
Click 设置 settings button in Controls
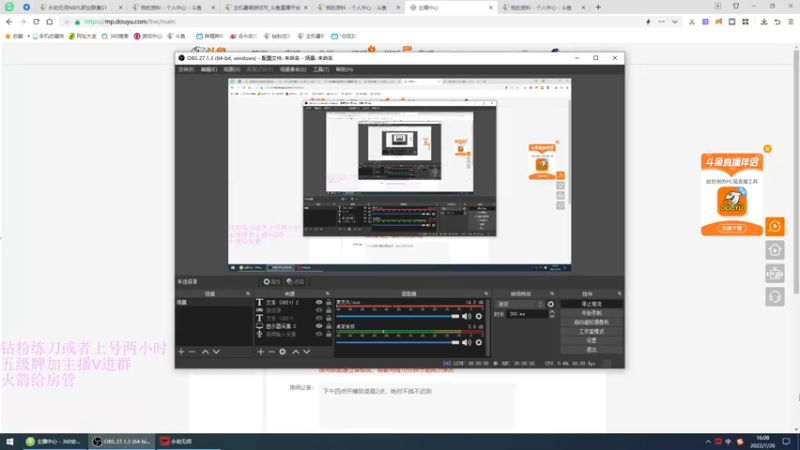[591, 341]
